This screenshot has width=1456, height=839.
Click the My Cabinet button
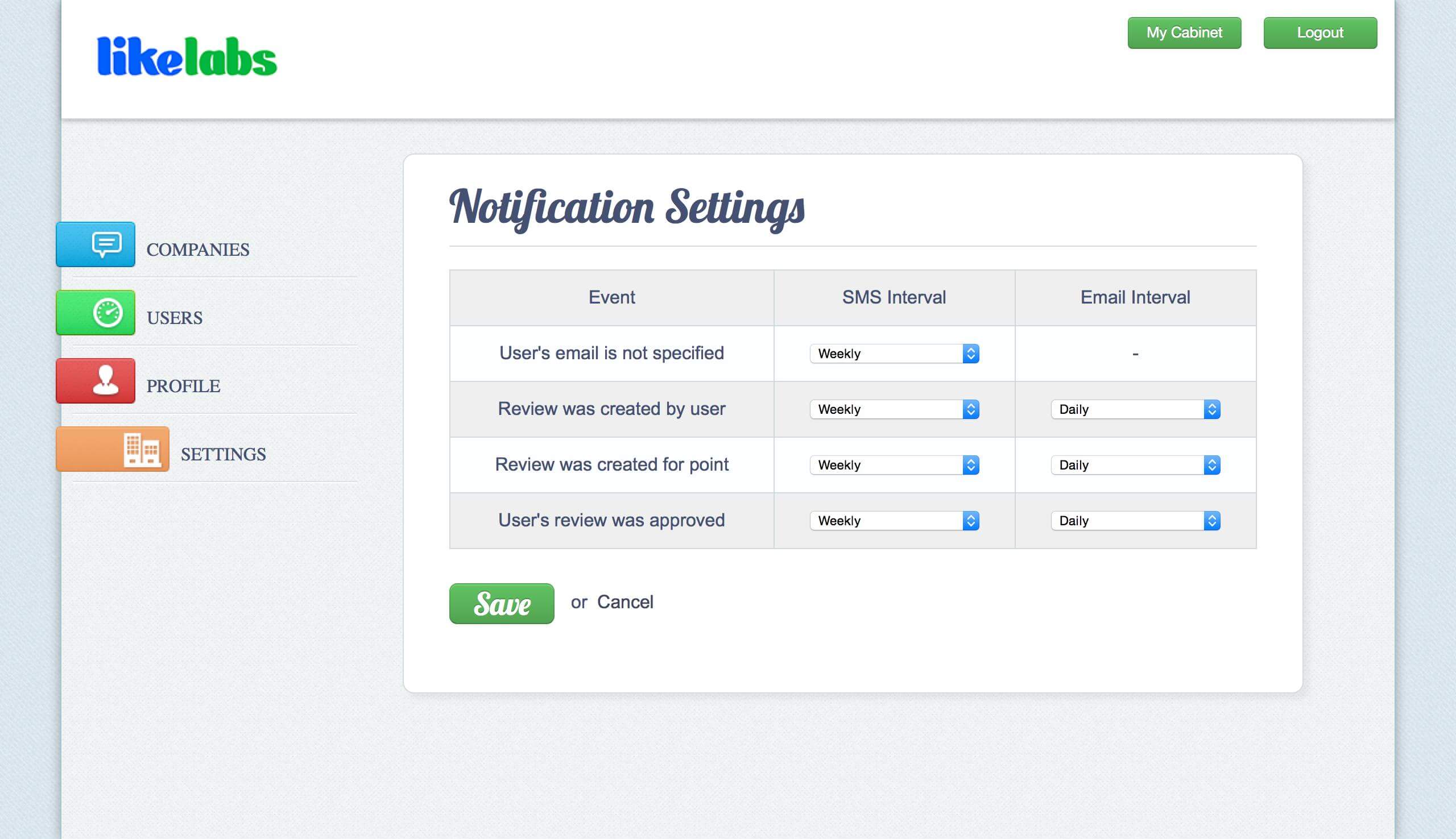1184,33
